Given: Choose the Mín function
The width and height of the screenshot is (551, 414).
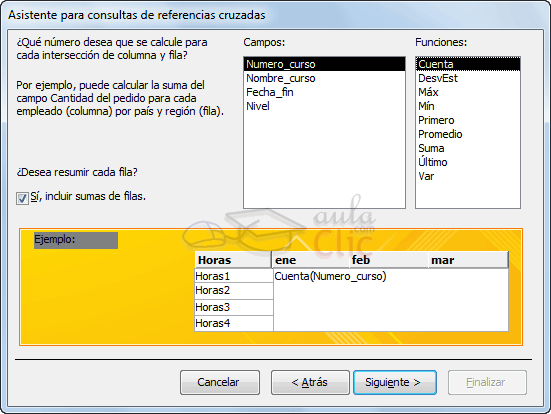Looking at the screenshot, I should (468, 106).
